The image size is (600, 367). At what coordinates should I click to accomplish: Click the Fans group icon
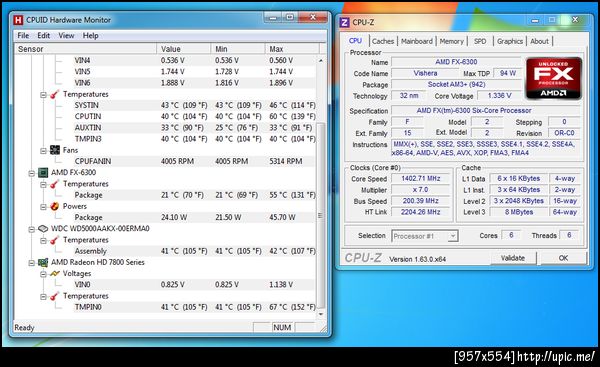55,150
